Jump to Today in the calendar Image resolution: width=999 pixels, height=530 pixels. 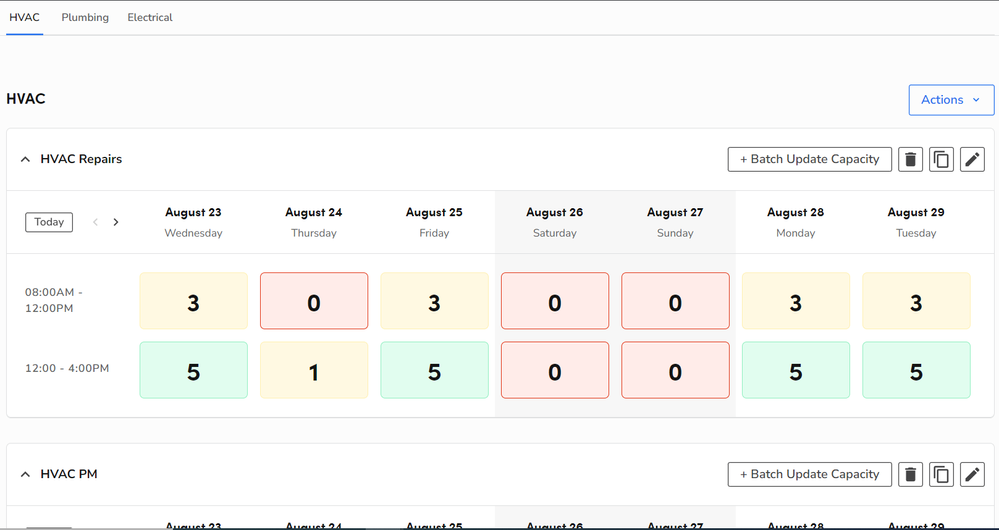point(49,222)
